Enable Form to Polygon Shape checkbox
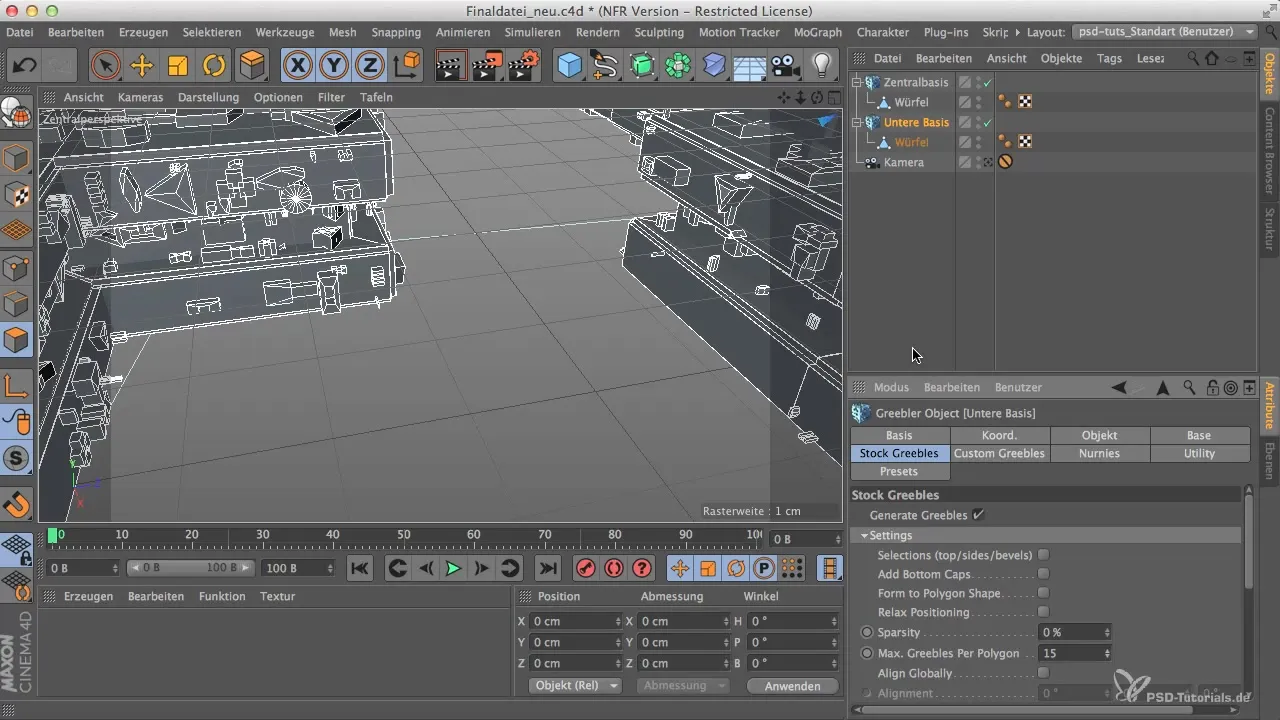Image resolution: width=1280 pixels, height=720 pixels. point(1043,593)
